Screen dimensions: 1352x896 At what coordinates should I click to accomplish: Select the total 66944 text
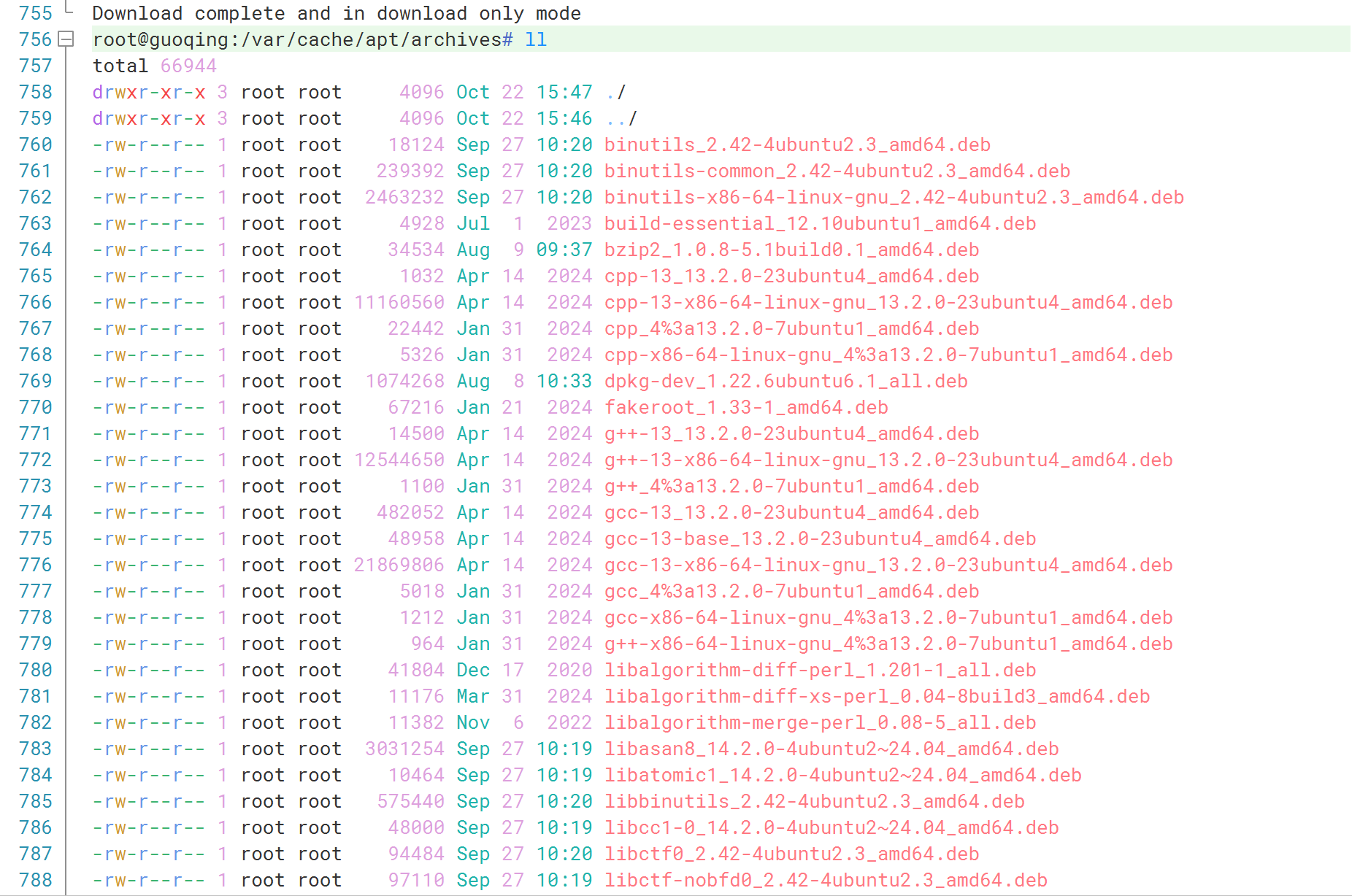(153, 66)
